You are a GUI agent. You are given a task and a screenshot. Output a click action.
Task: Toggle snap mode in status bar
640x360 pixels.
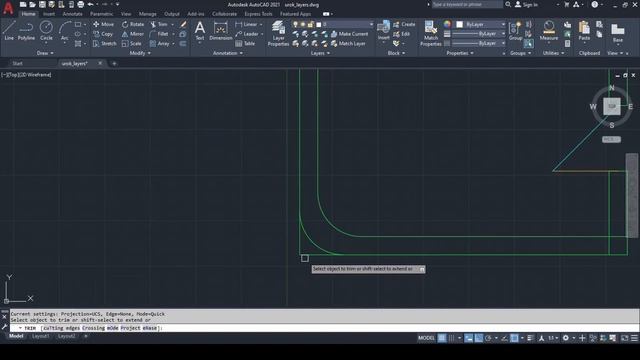point(451,338)
